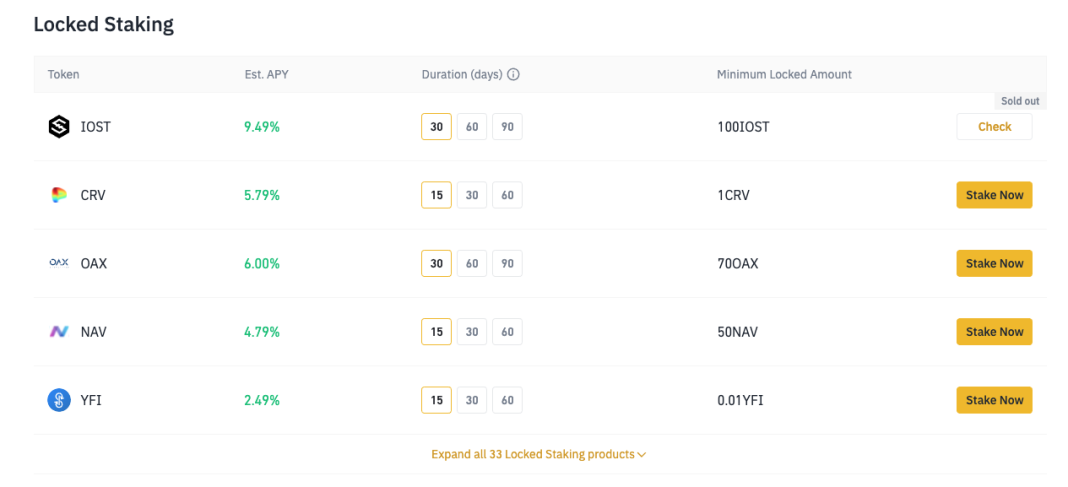This screenshot has height=487, width=1068.
Task: Click Check button for IOST
Action: click(994, 127)
